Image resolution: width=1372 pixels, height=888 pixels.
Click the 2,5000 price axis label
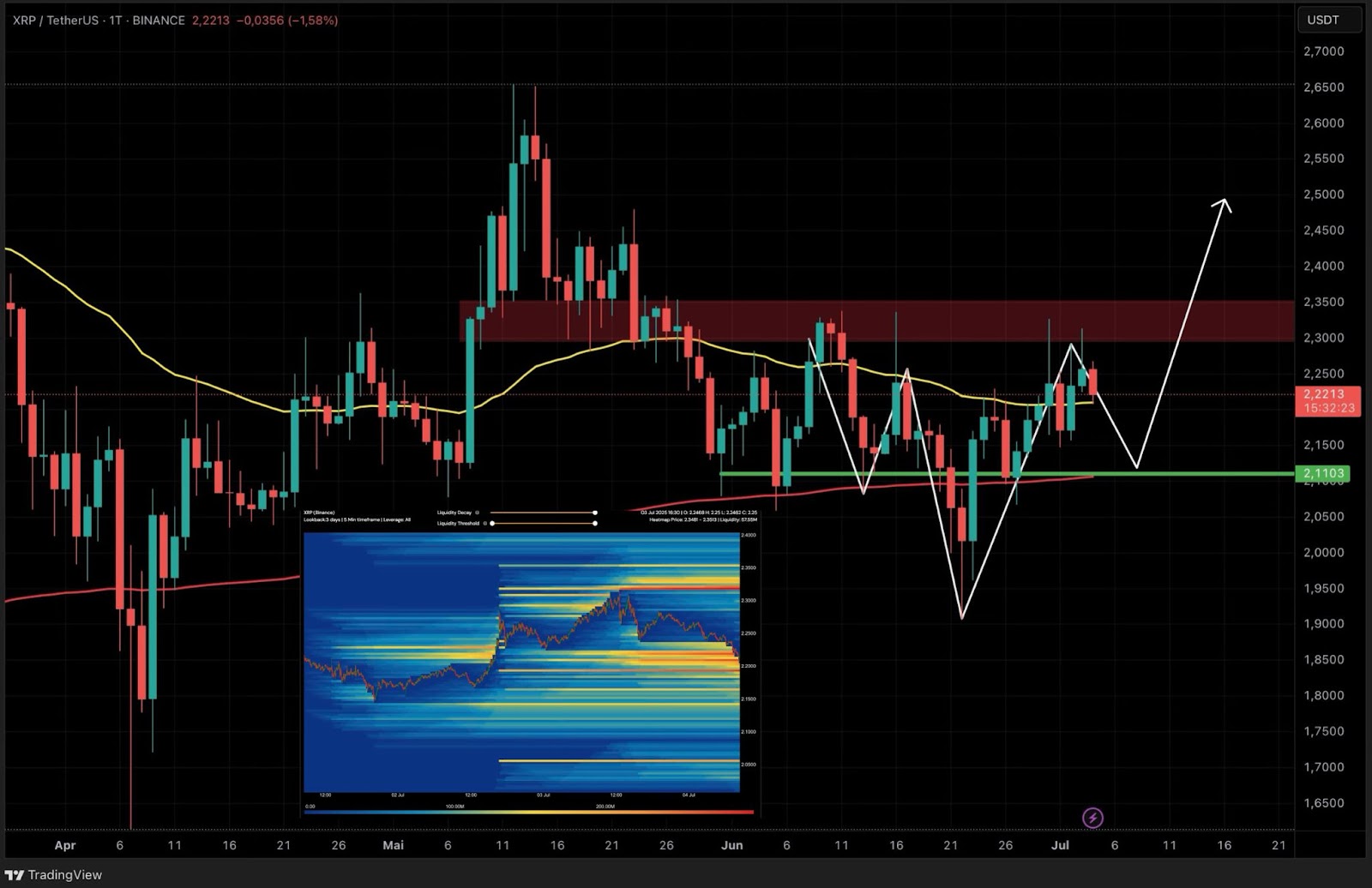pos(1323,195)
